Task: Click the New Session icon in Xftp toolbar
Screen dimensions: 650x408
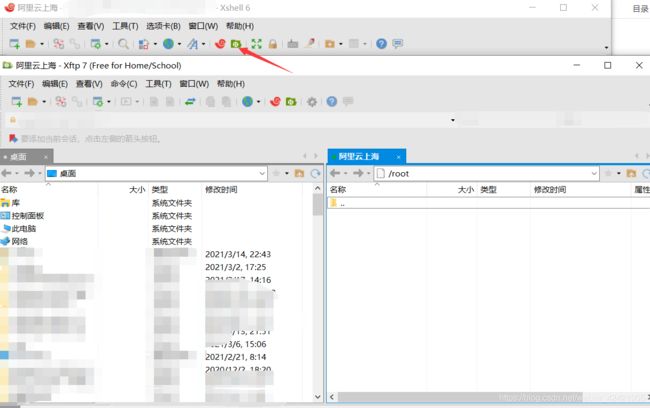Action: (x=17, y=101)
